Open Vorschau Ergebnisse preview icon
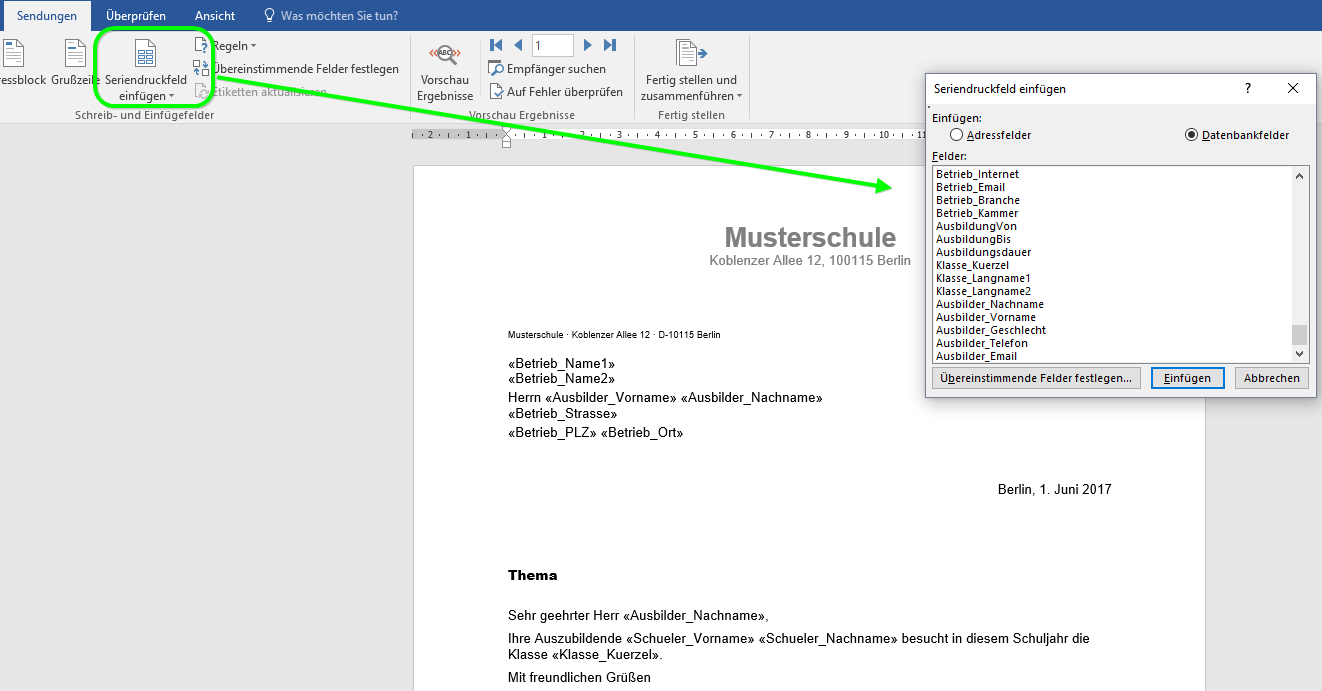This screenshot has width=1322, height=691. (445, 56)
